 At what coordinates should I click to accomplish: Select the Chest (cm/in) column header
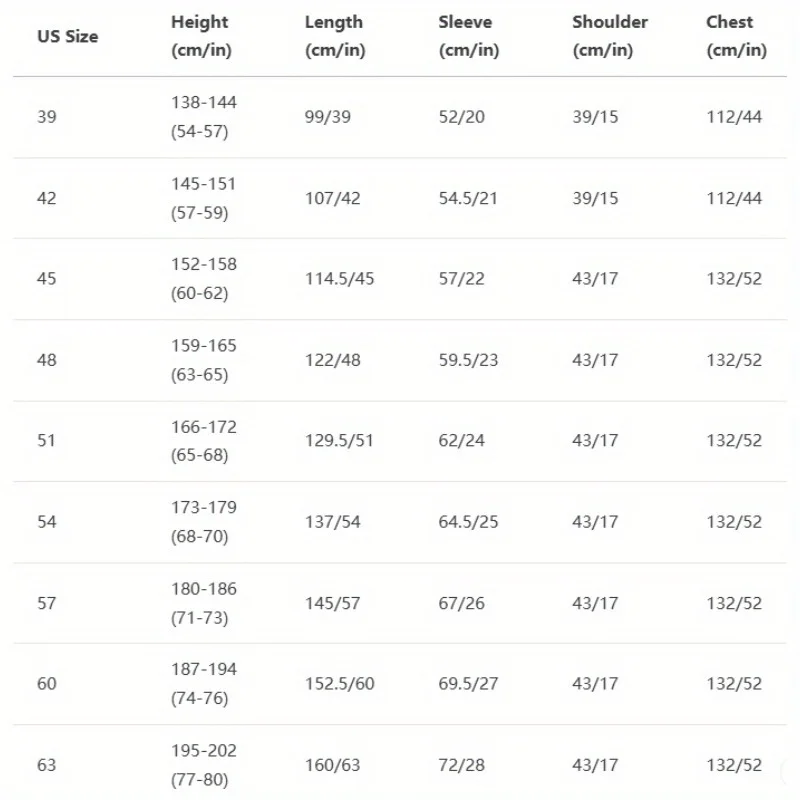[736, 36]
